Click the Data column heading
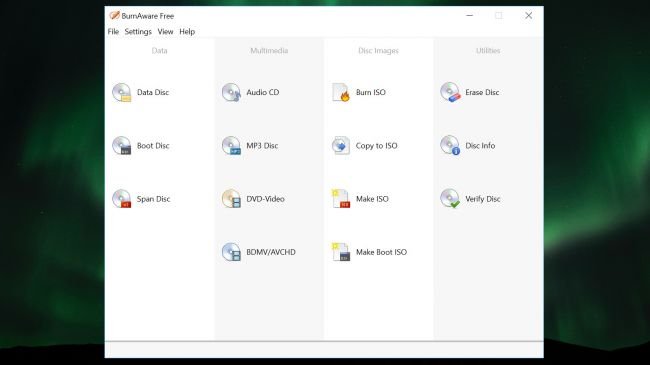Screen dimensions: 650x365 [x=159, y=51]
